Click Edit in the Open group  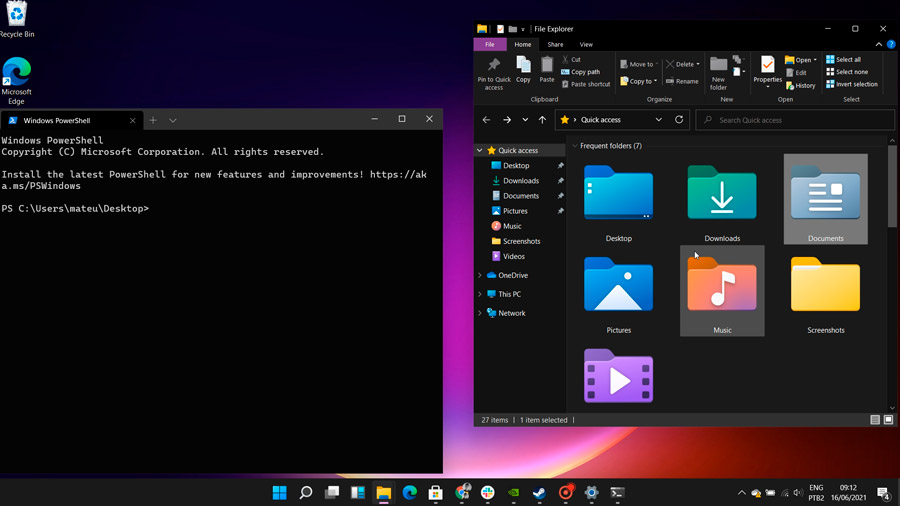pos(796,73)
